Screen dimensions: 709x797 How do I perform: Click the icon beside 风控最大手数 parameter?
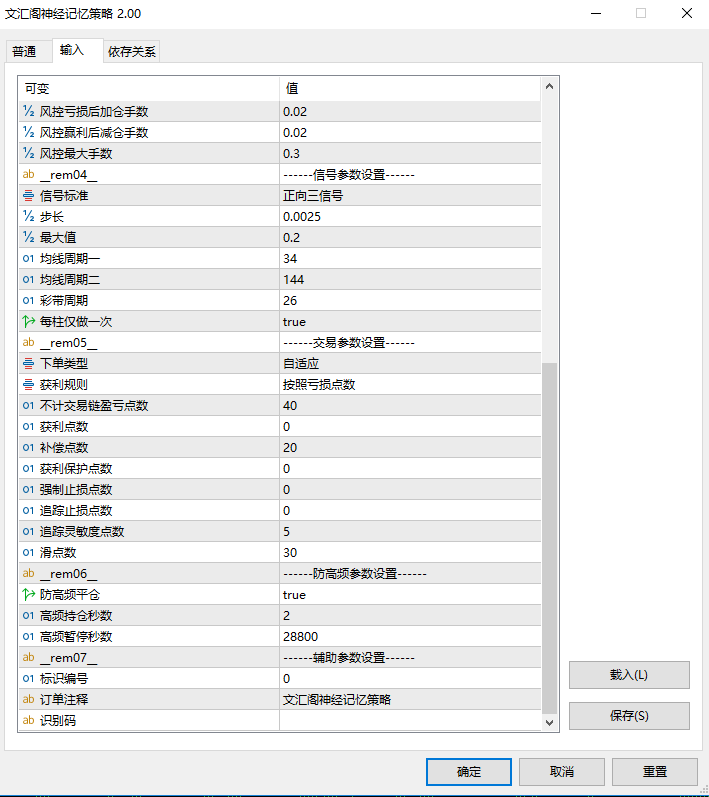[28, 153]
